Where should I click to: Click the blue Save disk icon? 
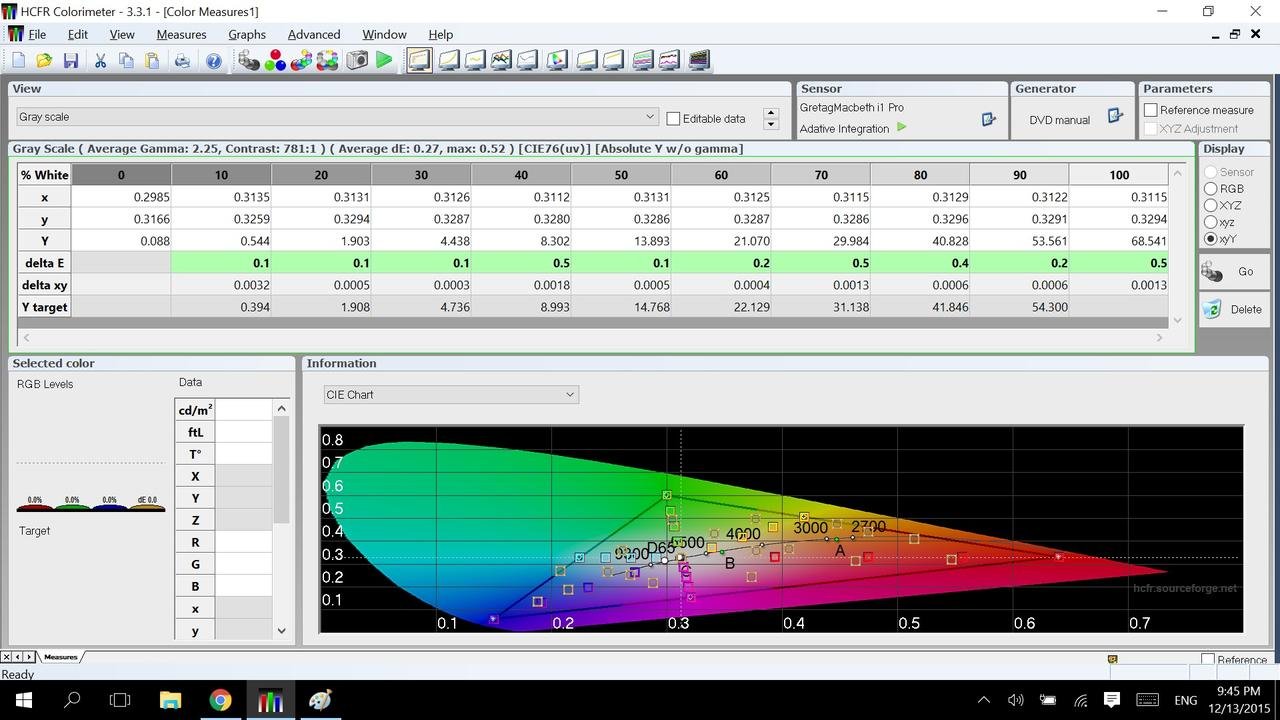[71, 61]
